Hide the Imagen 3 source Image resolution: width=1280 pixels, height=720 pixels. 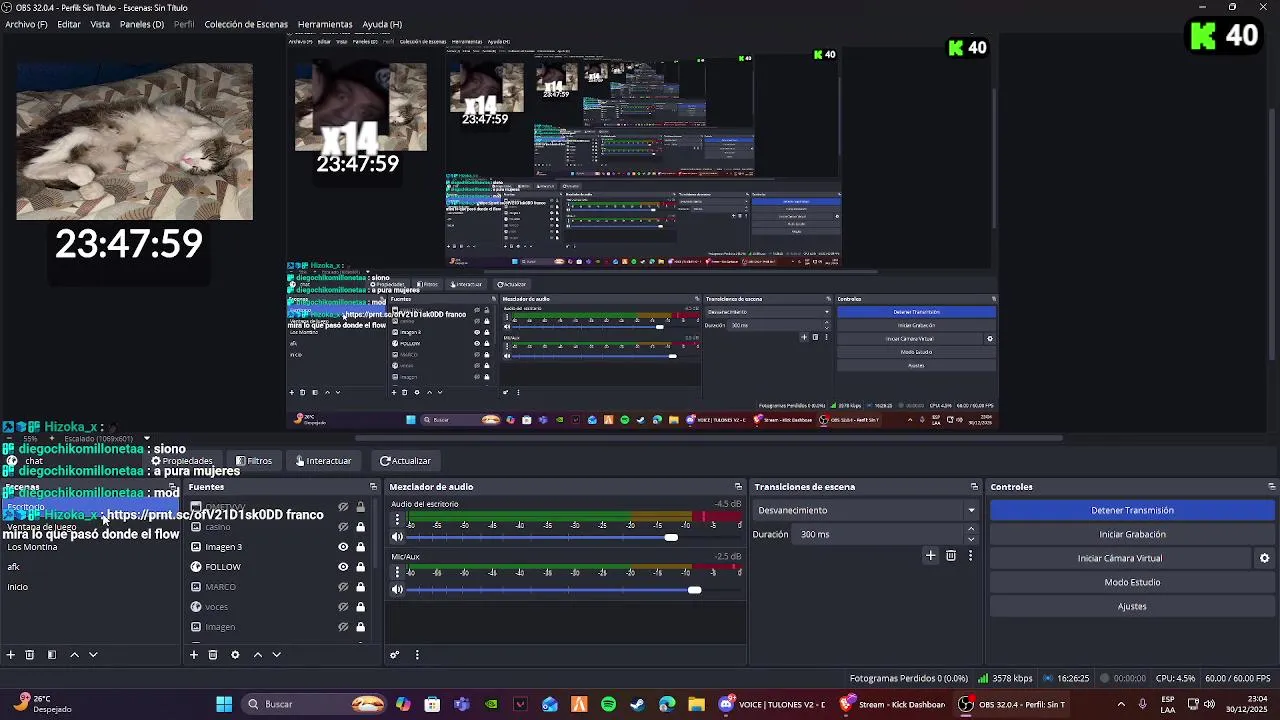pos(343,547)
